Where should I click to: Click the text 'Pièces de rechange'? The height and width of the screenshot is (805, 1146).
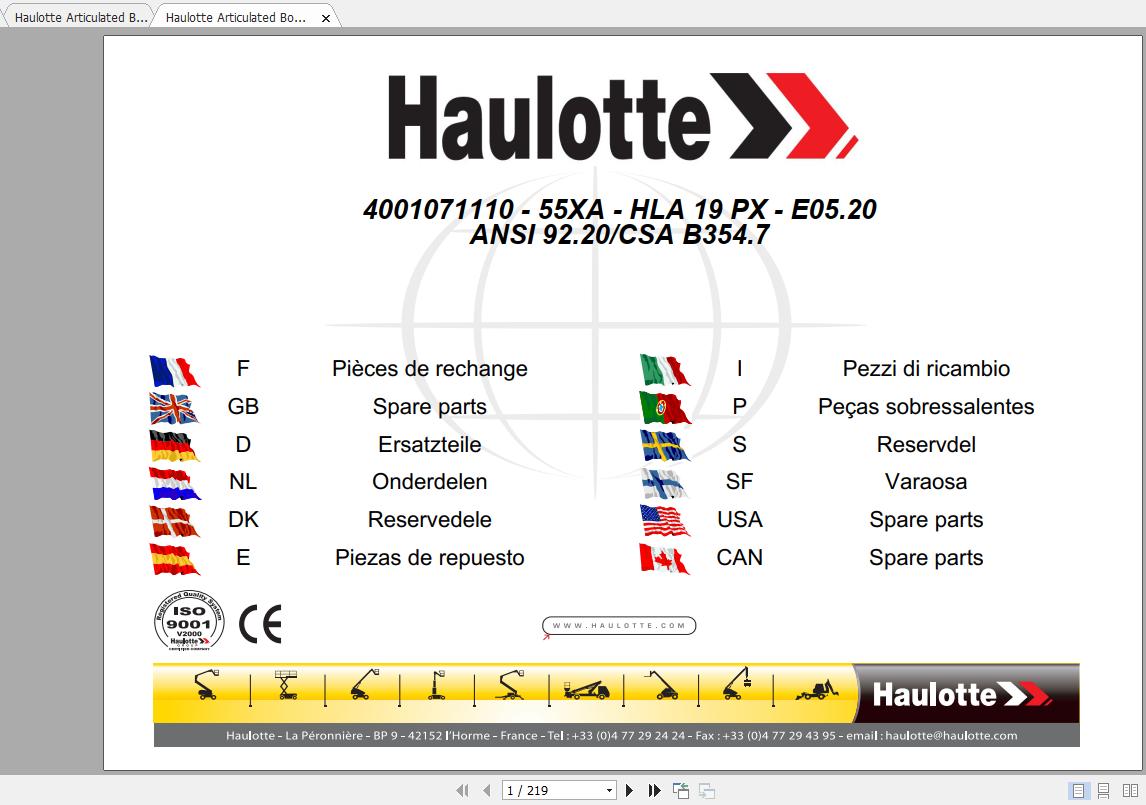point(430,369)
